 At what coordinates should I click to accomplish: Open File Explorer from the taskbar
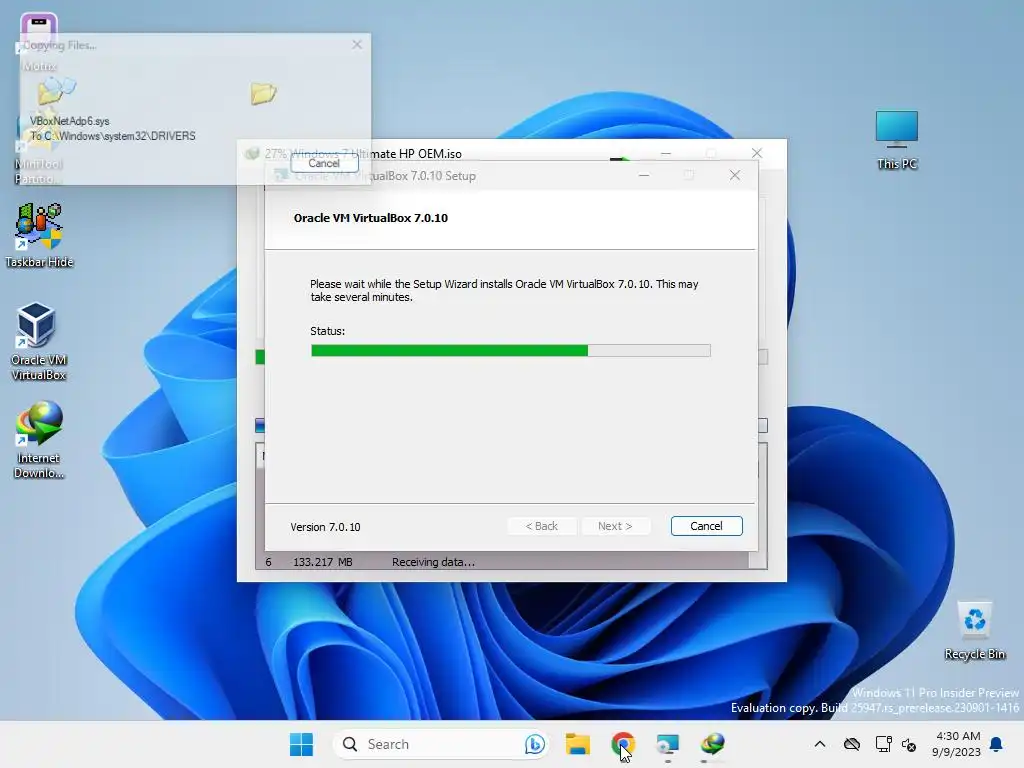point(578,744)
